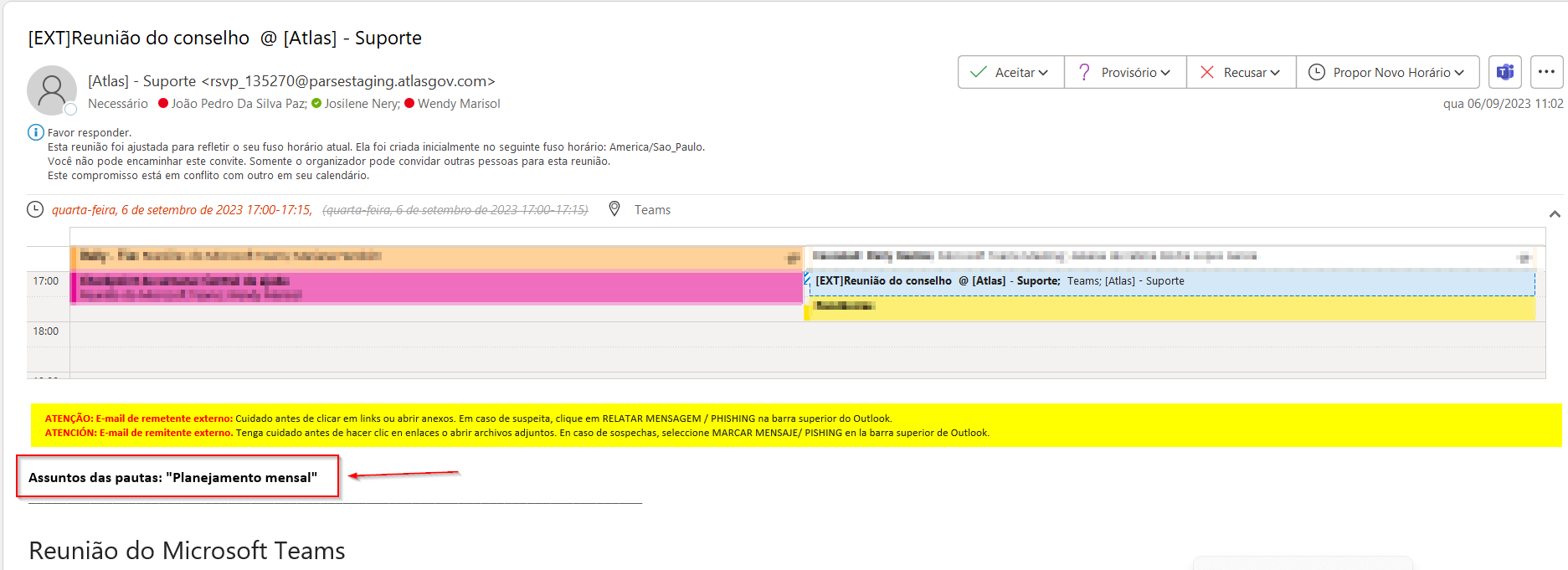Screen dimensions: 1568x570
Task: Click the yellow calendar appointment block
Action: (x=1170, y=308)
